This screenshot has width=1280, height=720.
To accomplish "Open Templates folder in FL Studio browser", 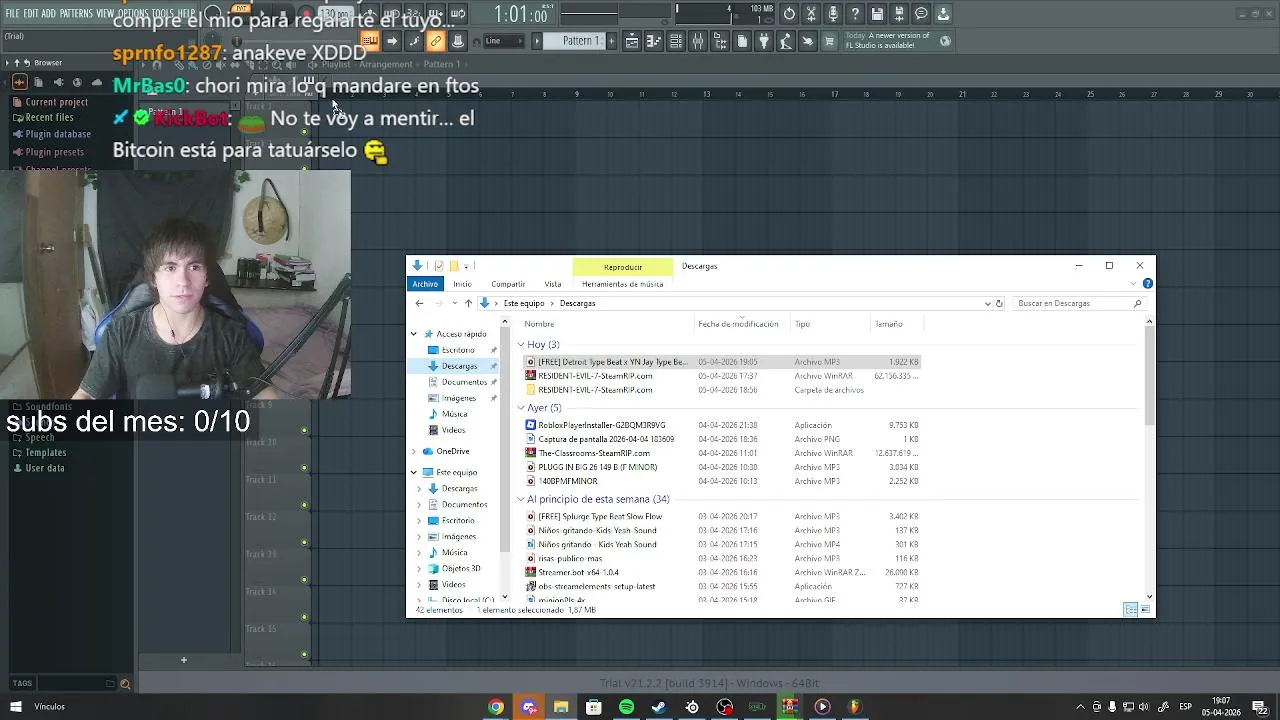I will click(39, 453).
